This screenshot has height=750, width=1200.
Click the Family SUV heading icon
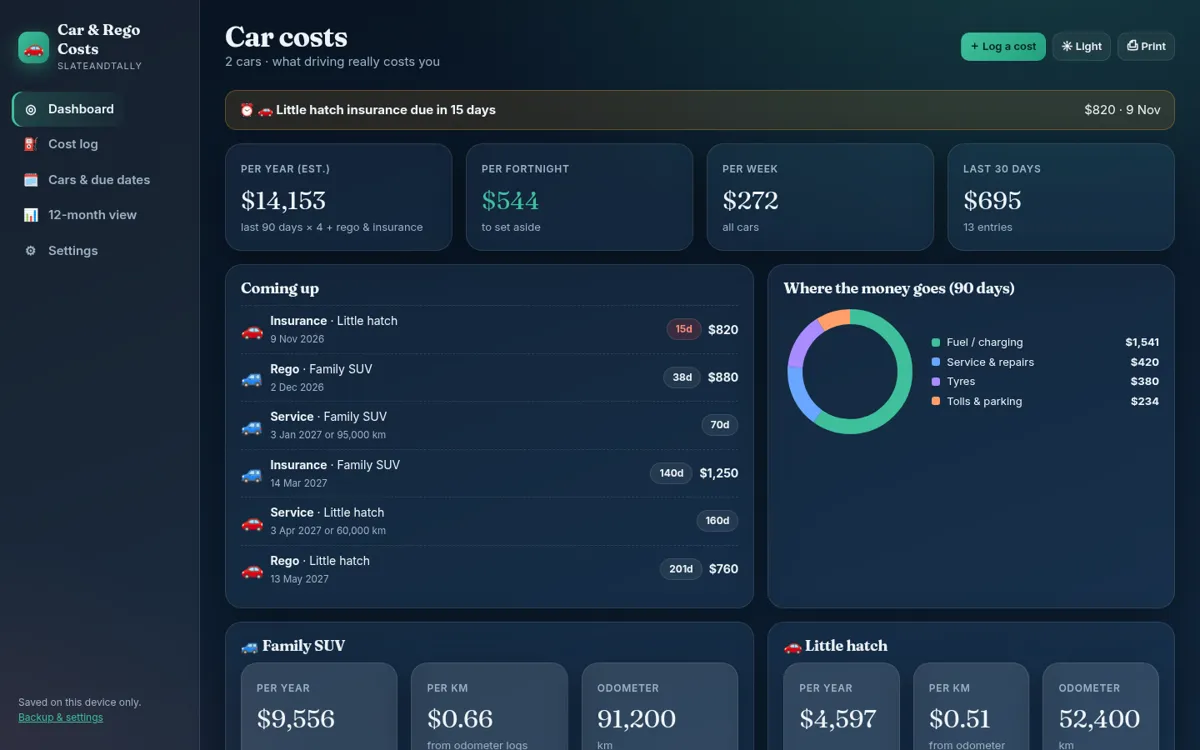click(250, 647)
